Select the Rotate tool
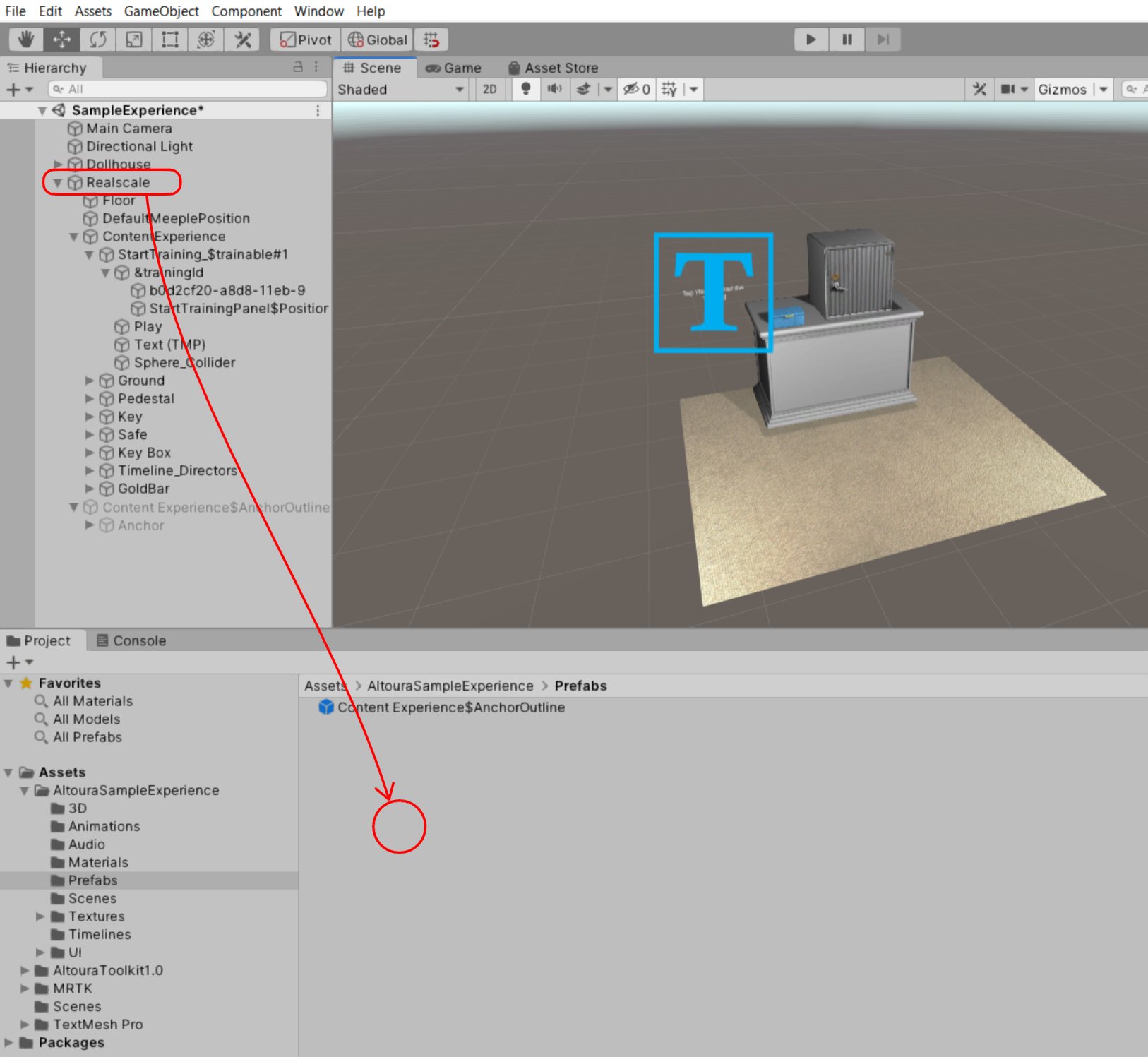The width and height of the screenshot is (1148, 1057). pyautogui.click(x=98, y=40)
